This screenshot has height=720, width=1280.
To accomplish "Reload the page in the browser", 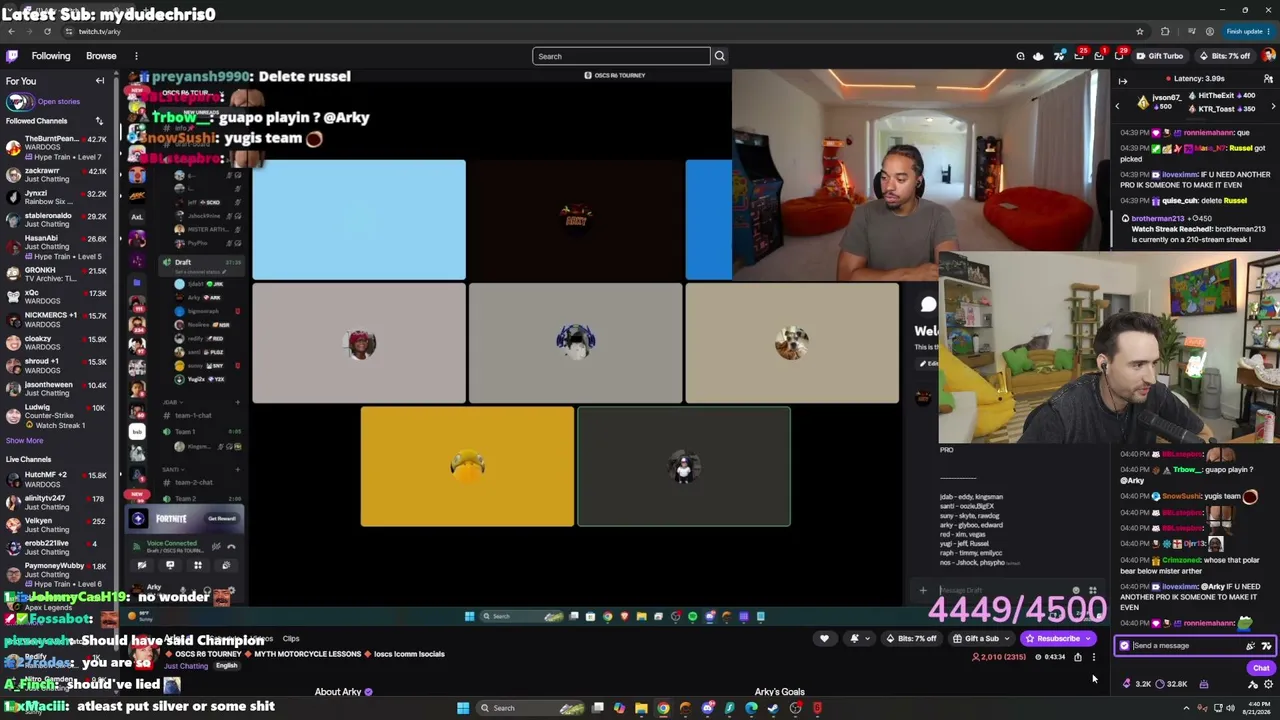I will coord(47,31).
